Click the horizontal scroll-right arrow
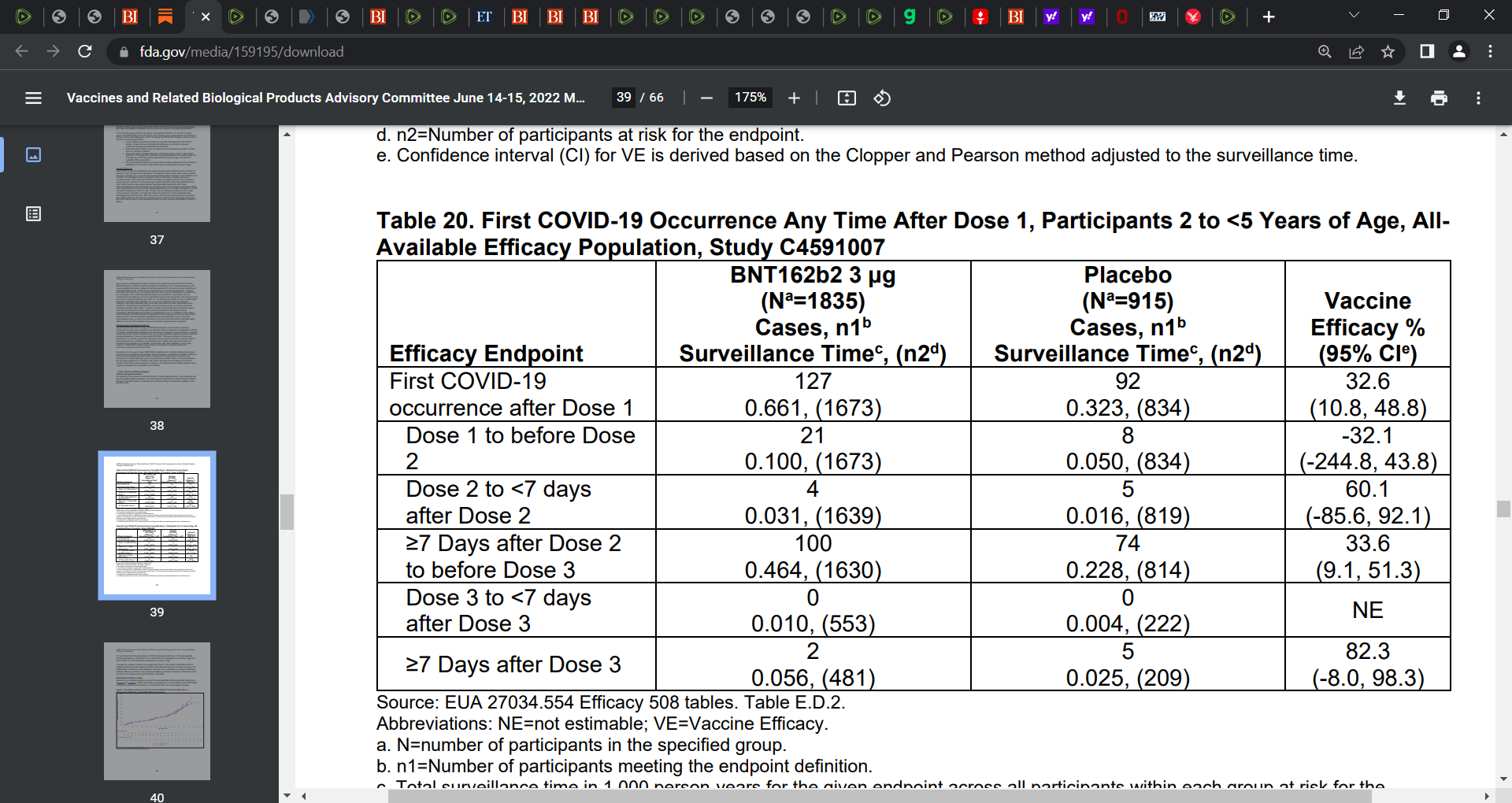This screenshot has height=803, width=1512. pos(1487,796)
